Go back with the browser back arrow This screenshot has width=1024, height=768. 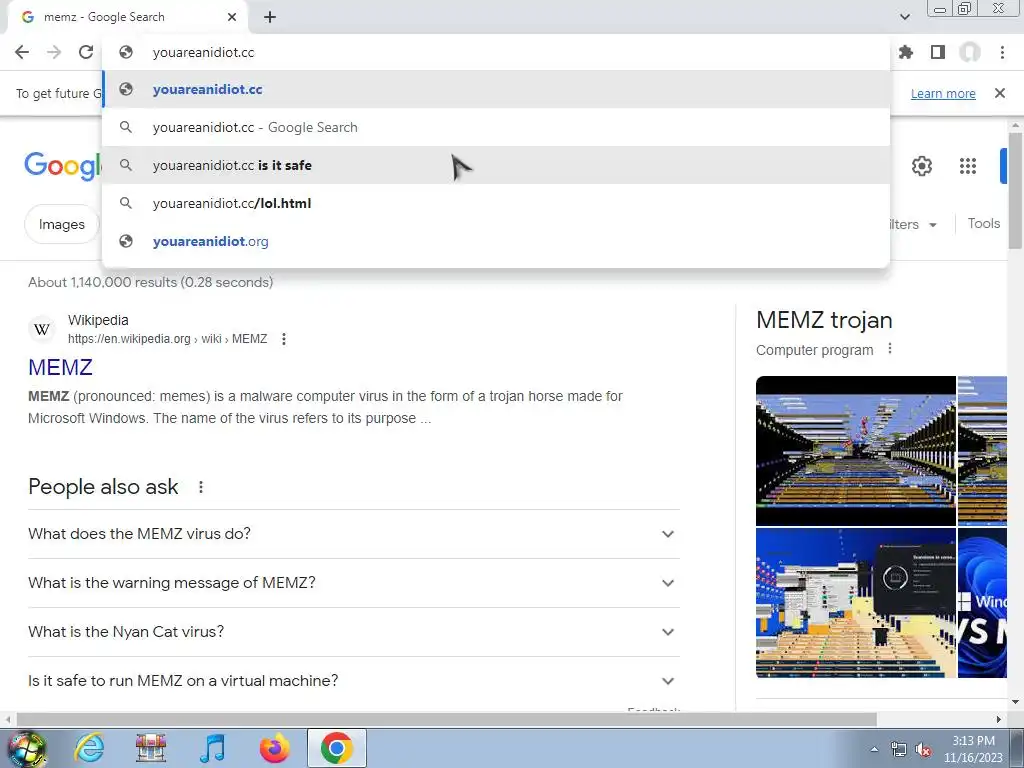click(22, 52)
